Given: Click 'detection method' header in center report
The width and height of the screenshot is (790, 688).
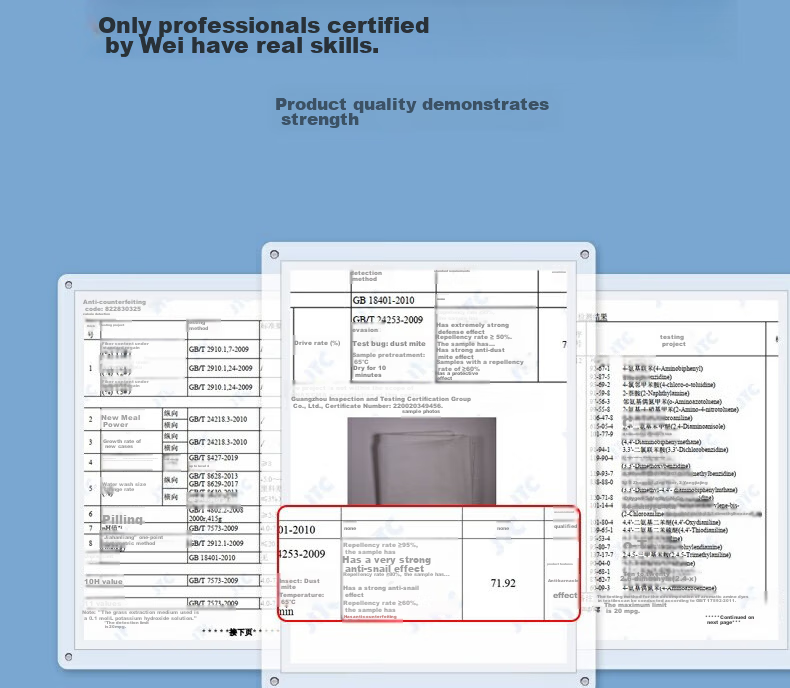Looking at the screenshot, I should [x=367, y=276].
